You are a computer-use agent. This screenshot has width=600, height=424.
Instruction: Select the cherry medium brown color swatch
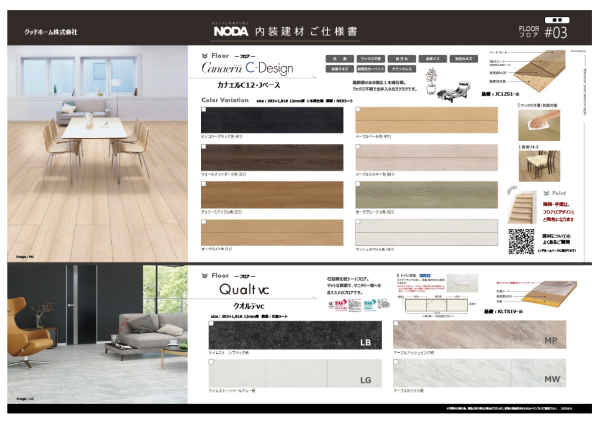pos(272,195)
